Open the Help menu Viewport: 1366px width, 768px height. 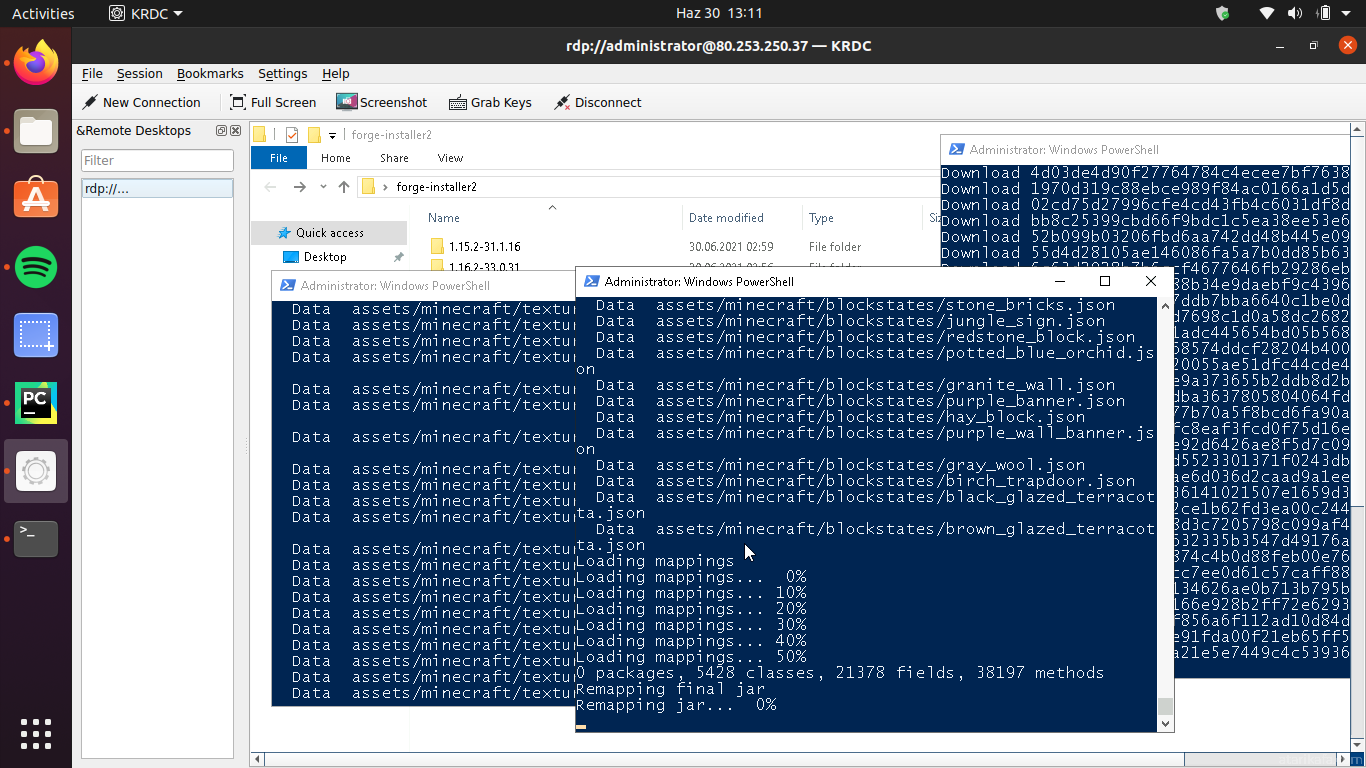tap(336, 73)
